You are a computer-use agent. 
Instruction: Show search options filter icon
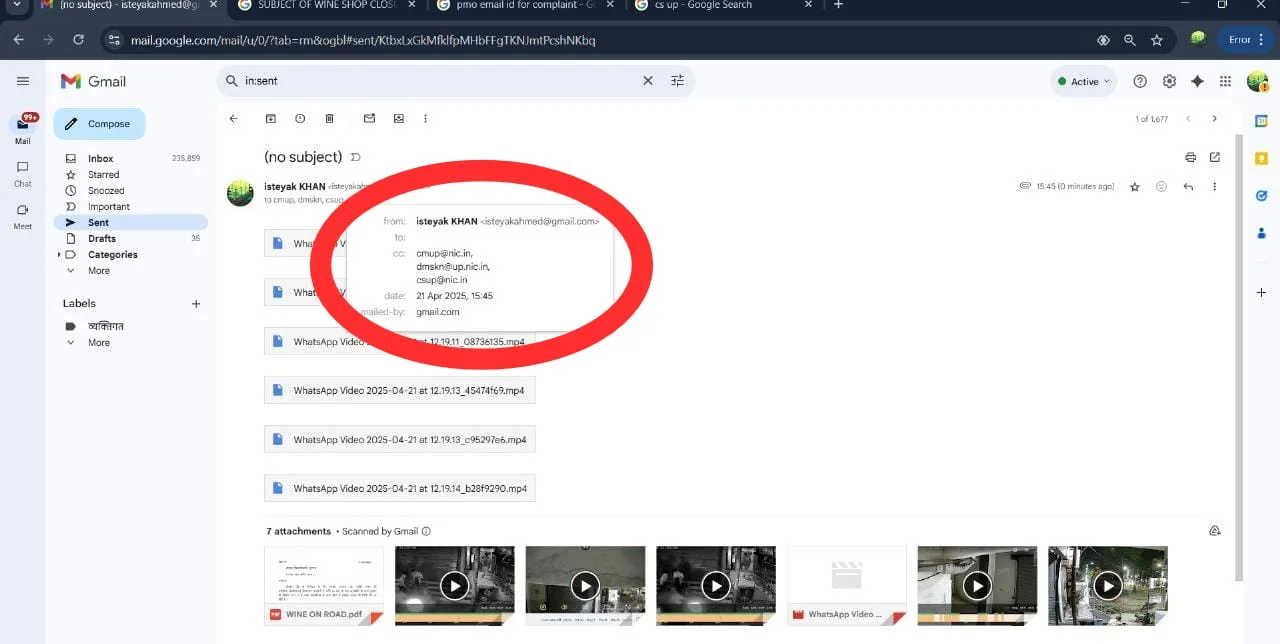[677, 81]
